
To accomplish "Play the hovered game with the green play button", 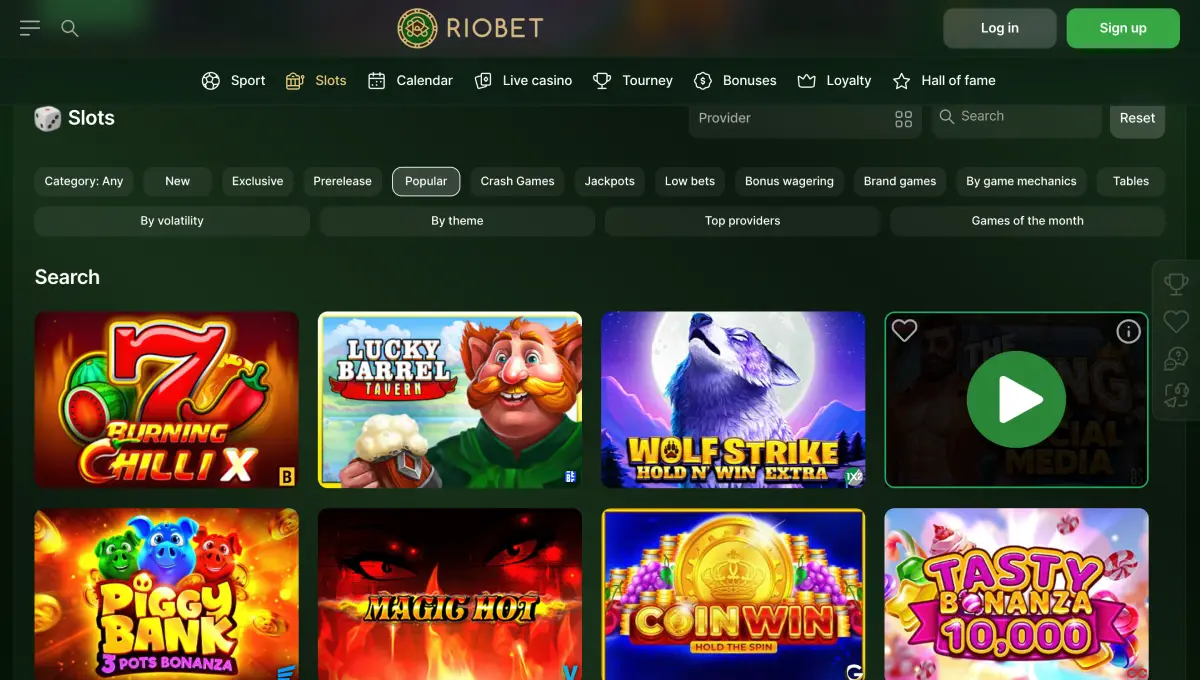I will click(x=1016, y=399).
